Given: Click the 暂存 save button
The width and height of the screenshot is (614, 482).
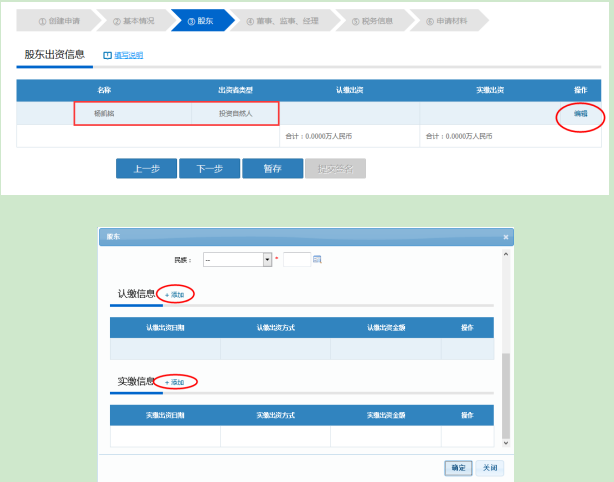Looking at the screenshot, I should point(273,168).
